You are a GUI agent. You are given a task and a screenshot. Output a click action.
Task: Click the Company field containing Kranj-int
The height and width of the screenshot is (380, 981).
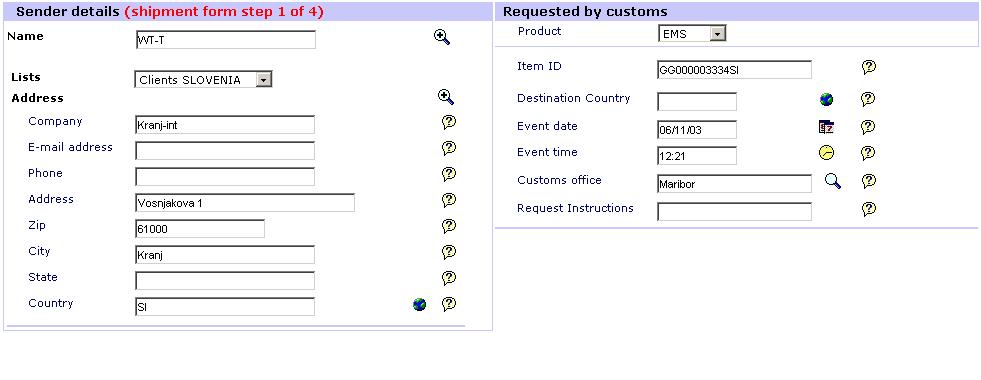225,125
